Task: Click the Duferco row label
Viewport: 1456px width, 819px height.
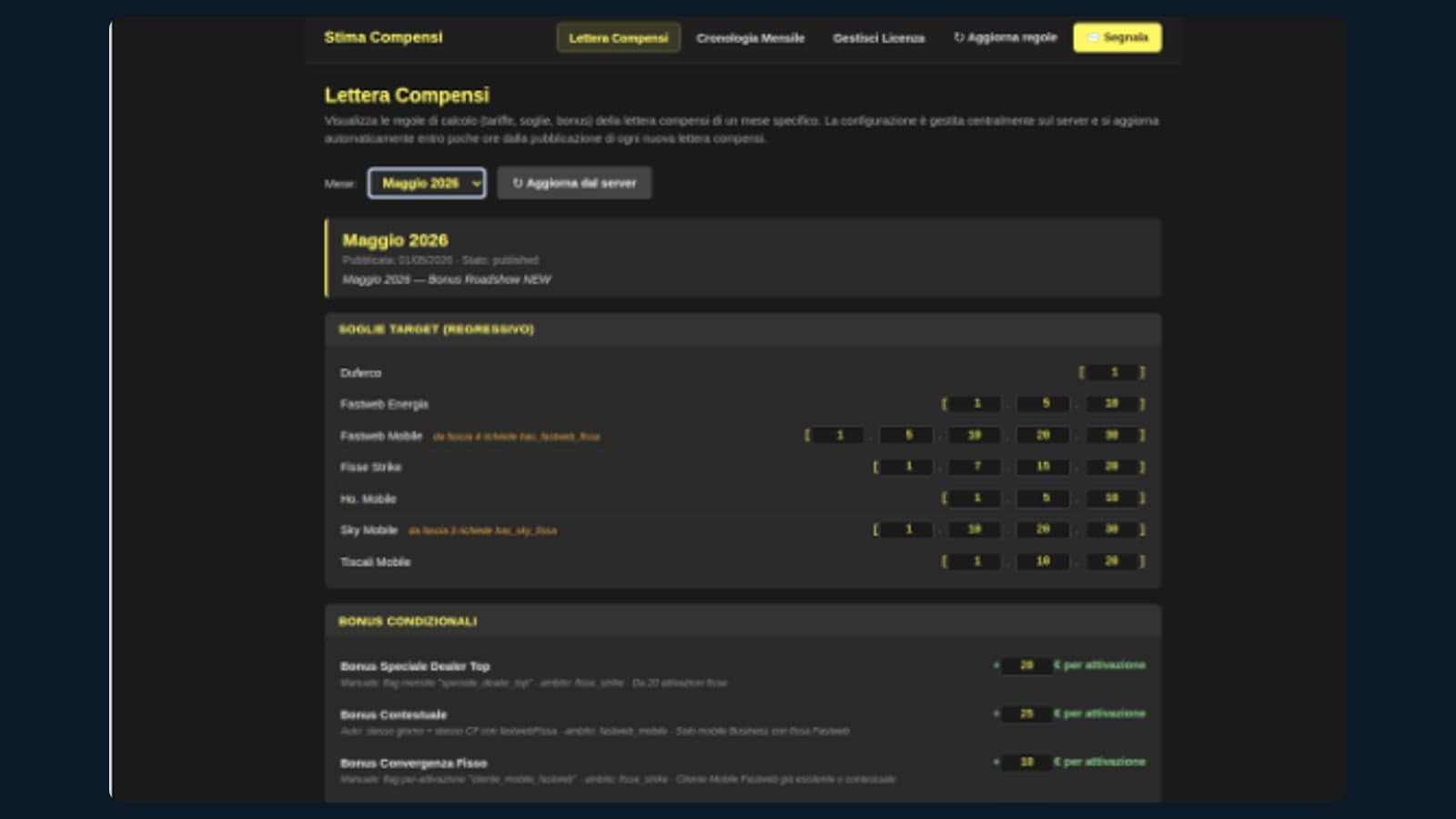Action: tap(360, 373)
